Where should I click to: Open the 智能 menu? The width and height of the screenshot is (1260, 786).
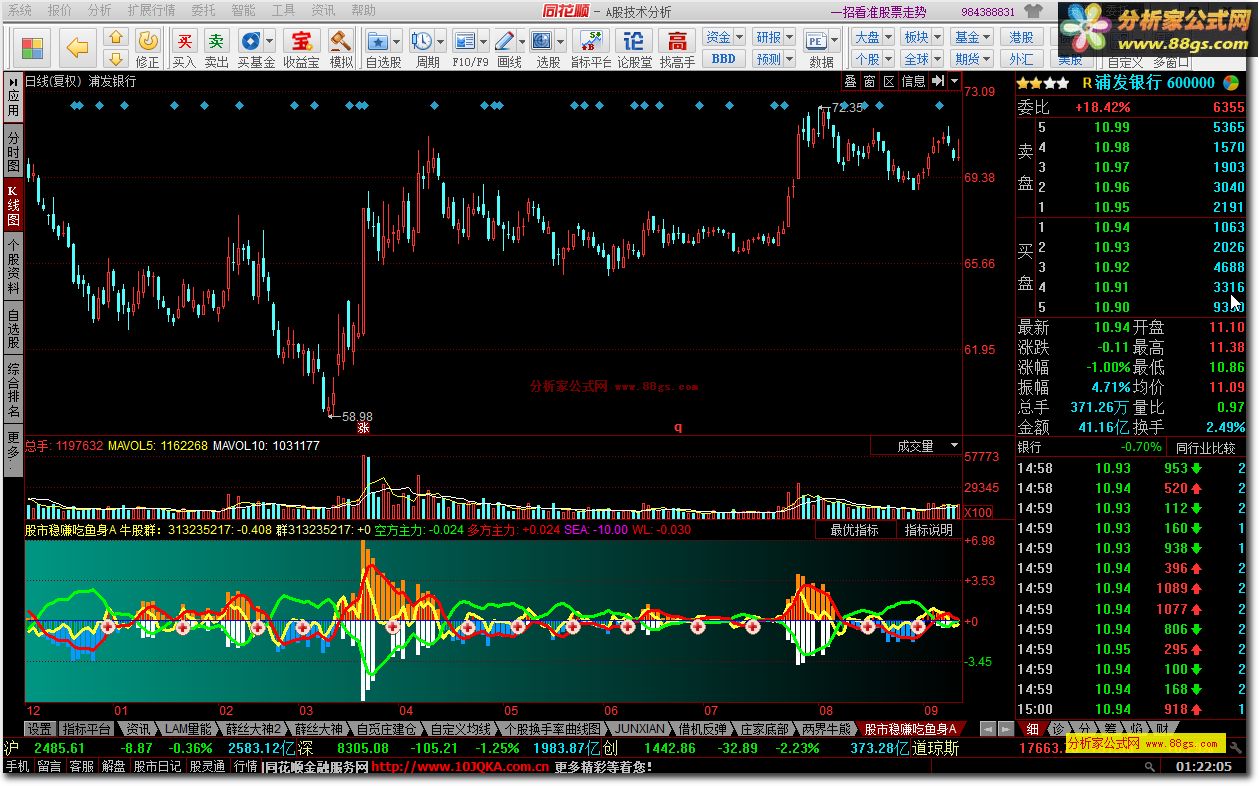[243, 10]
